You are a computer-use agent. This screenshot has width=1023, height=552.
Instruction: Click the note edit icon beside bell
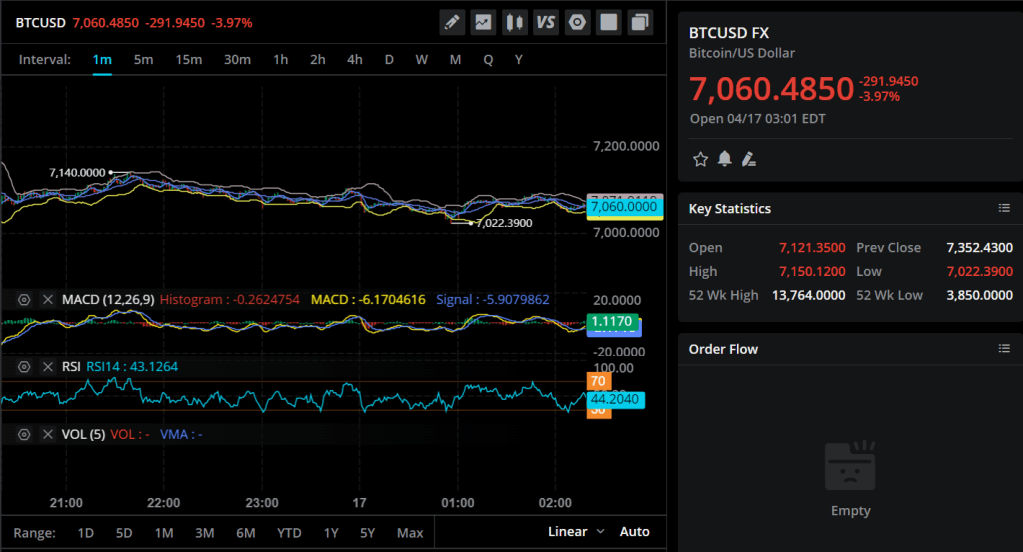[x=748, y=159]
